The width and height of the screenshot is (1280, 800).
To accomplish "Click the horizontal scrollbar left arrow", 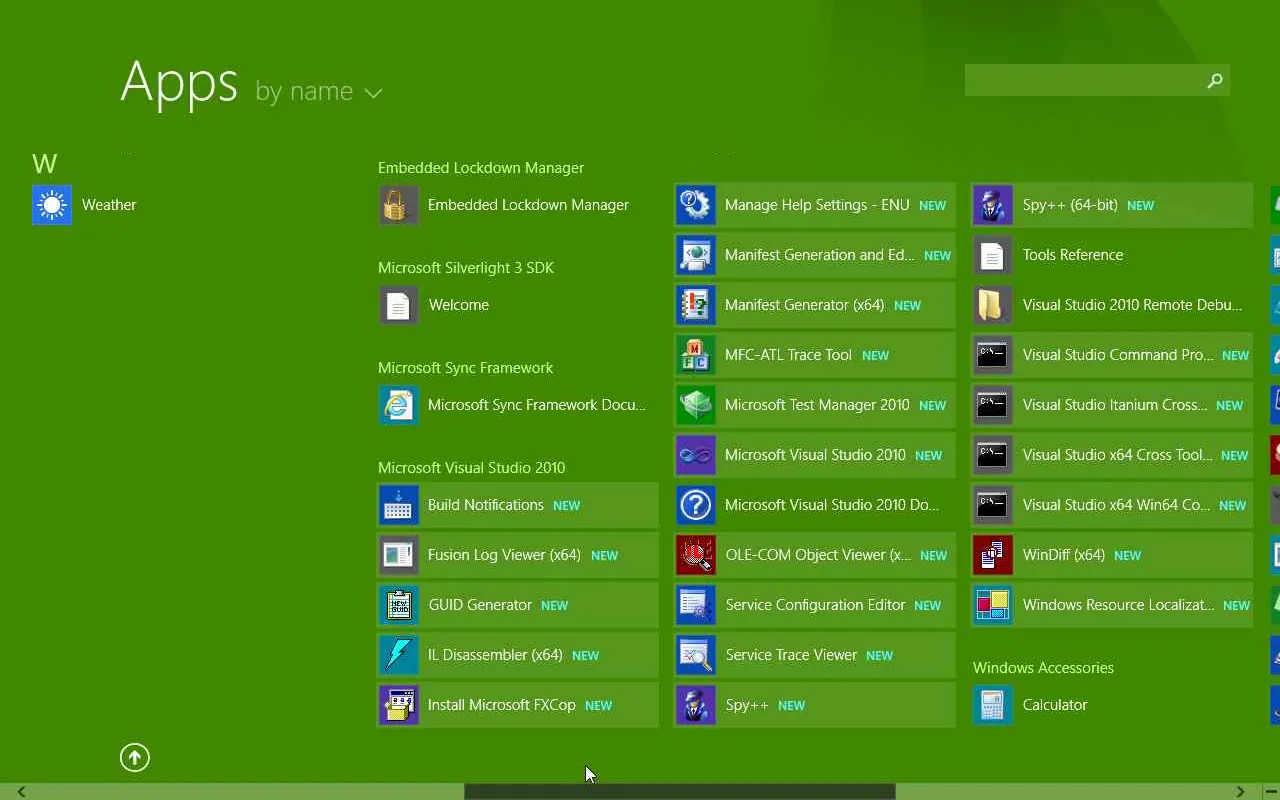I will pos(21,792).
